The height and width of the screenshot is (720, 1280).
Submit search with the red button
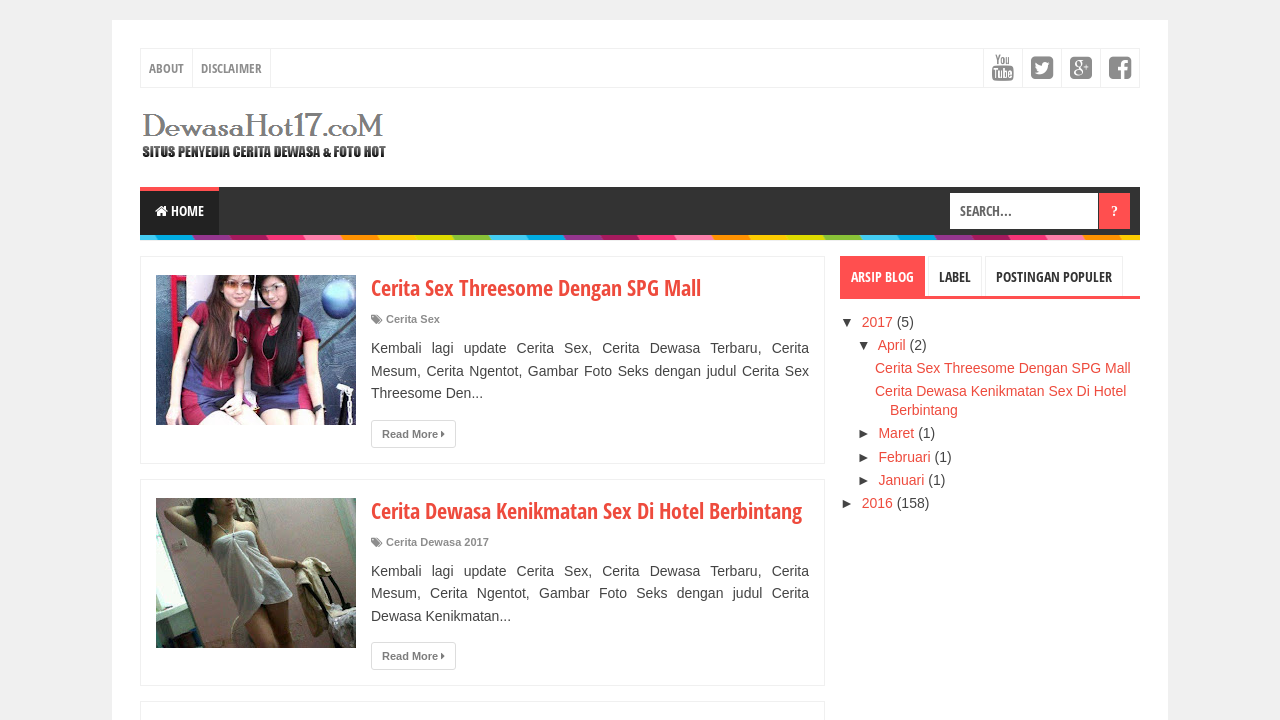1114,211
